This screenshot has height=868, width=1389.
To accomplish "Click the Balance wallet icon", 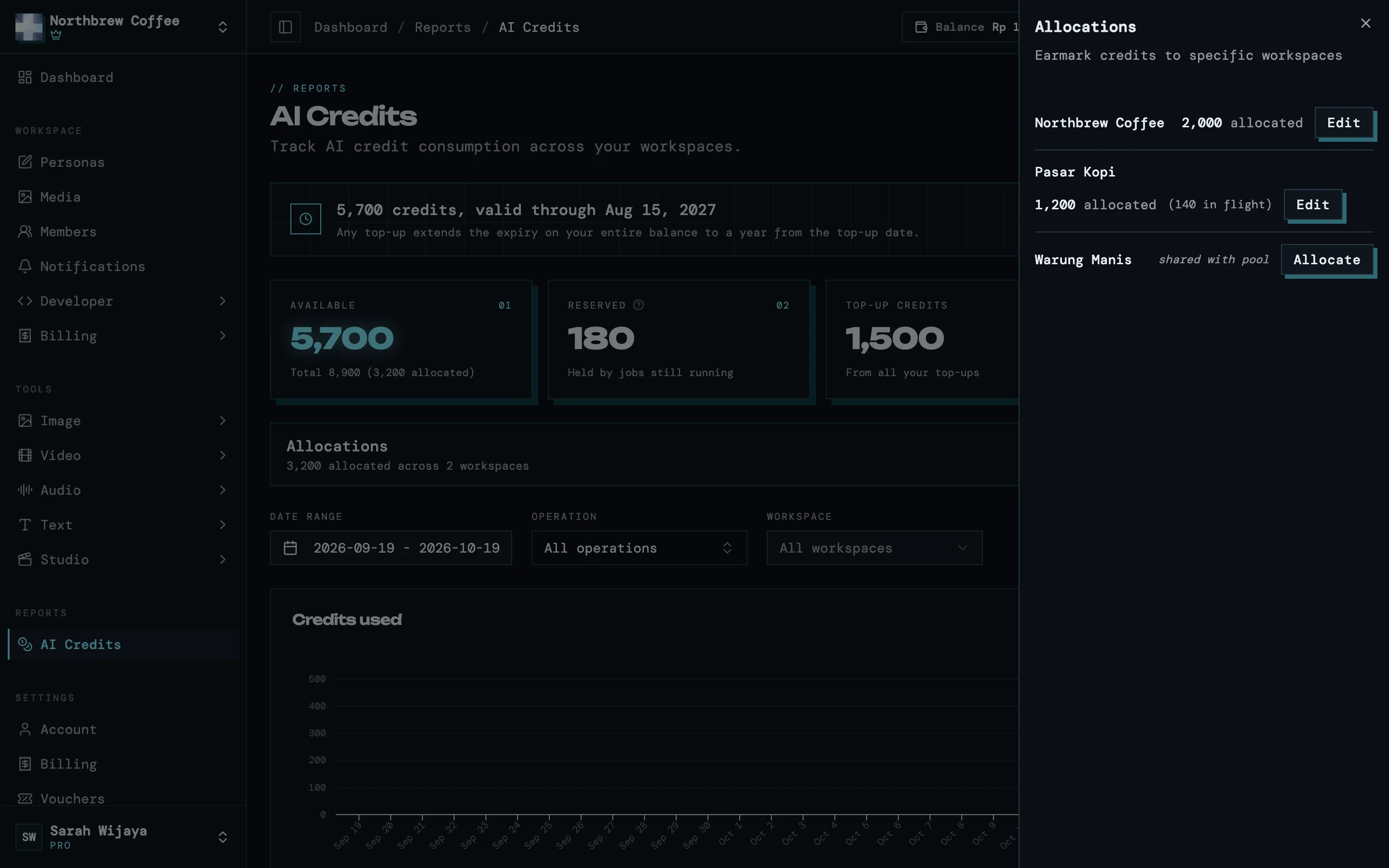I will tap(921, 27).
